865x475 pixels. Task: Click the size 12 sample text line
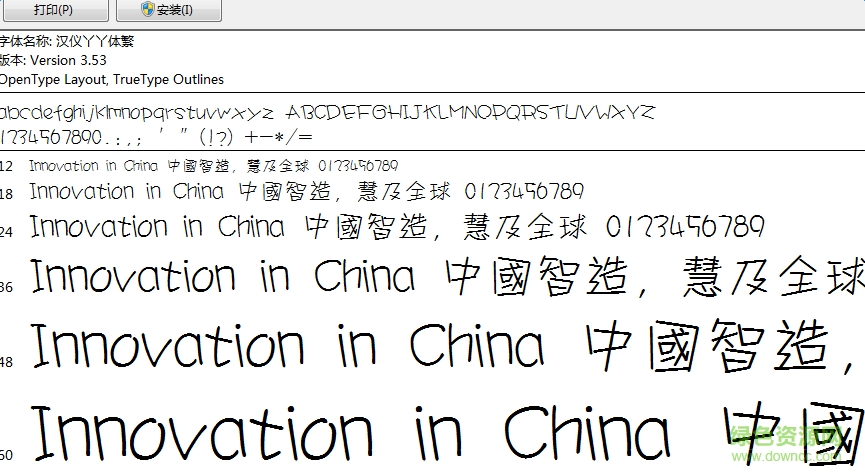213,166
